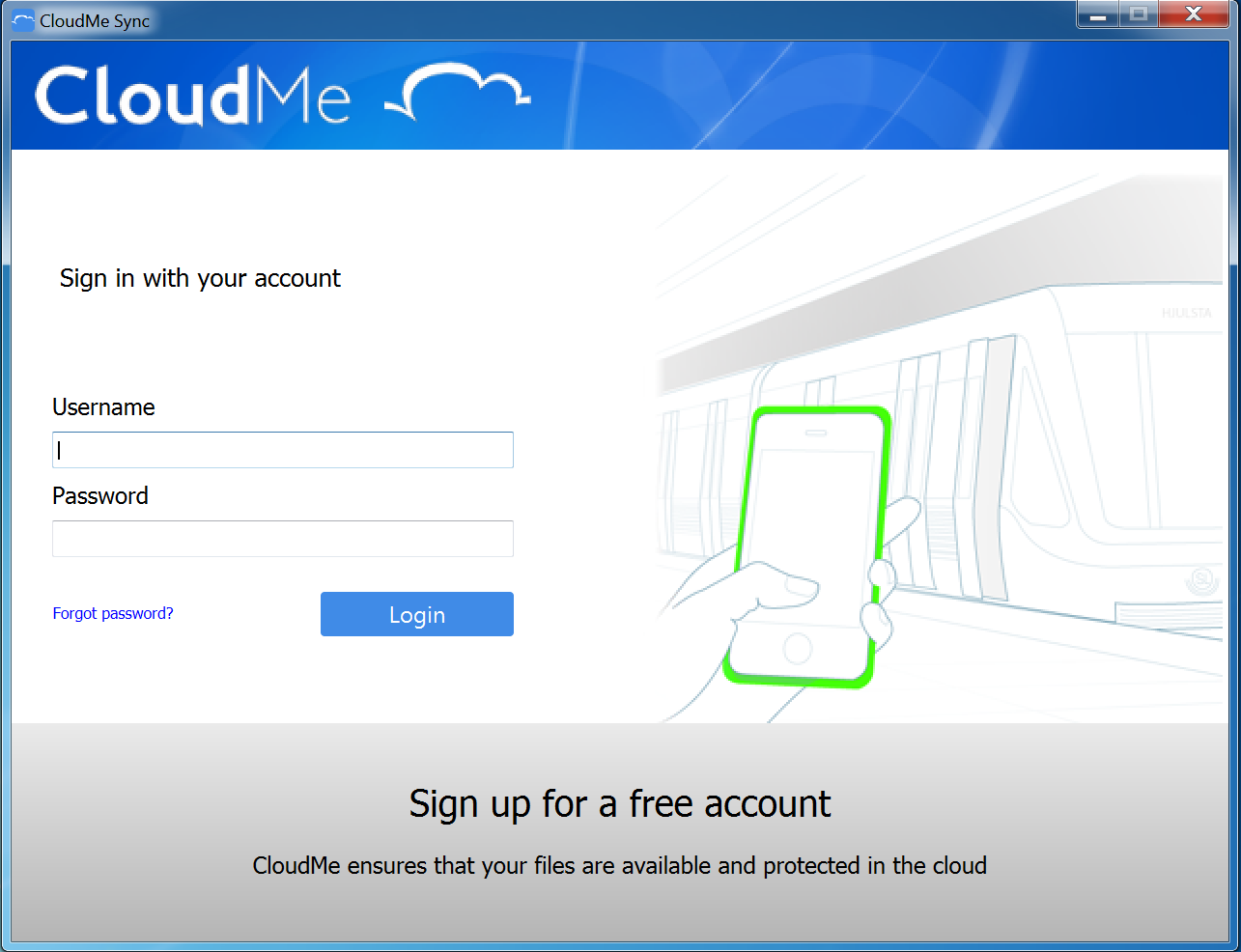Image resolution: width=1241 pixels, height=952 pixels.
Task: Click the green smartphone illustration
Action: [807, 546]
